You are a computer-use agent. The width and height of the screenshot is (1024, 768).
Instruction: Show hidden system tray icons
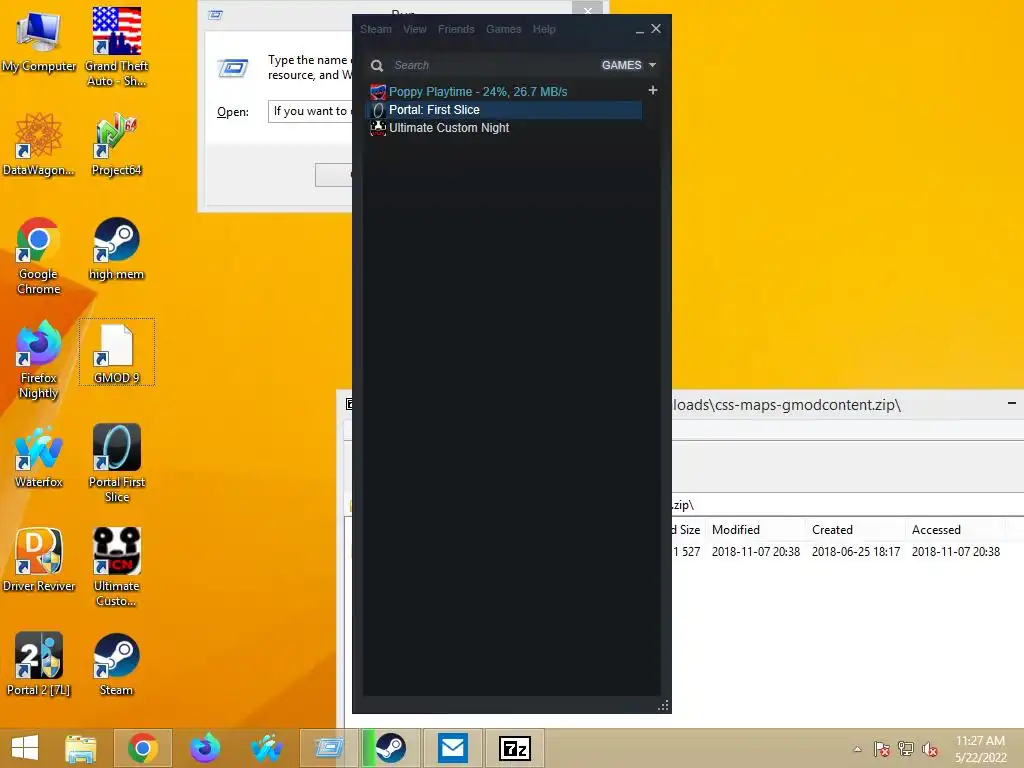857,749
